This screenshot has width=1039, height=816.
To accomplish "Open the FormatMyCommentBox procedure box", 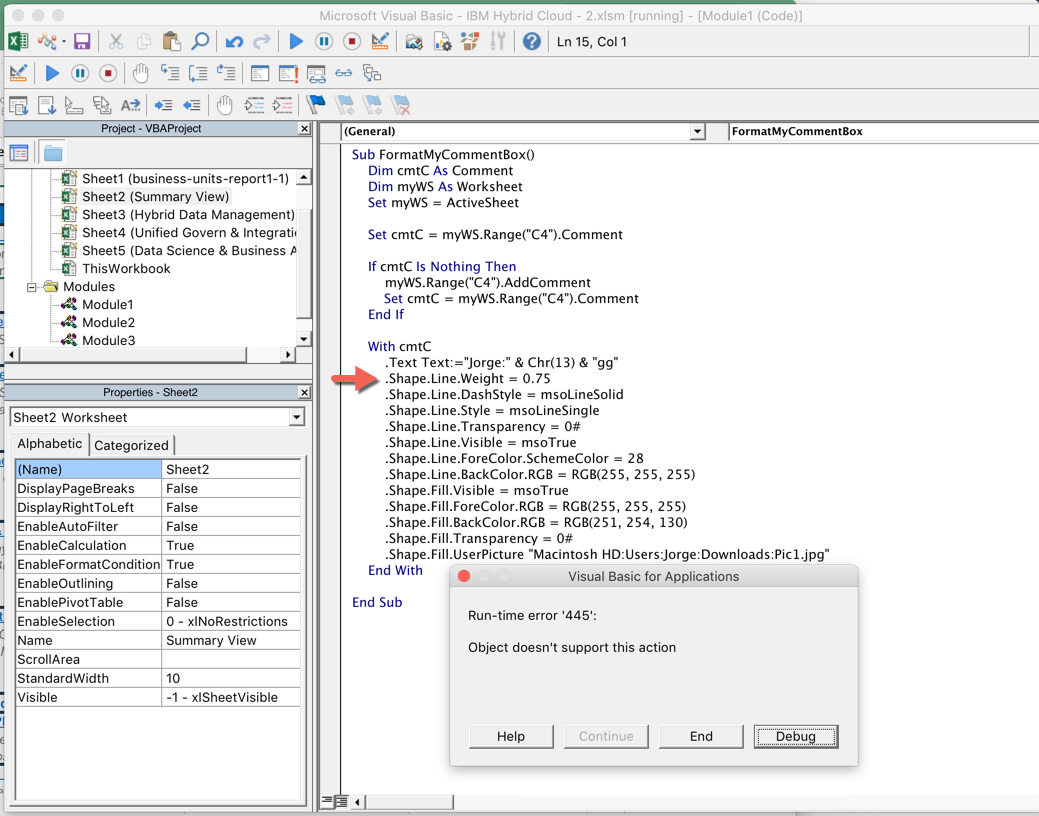I will pos(883,131).
